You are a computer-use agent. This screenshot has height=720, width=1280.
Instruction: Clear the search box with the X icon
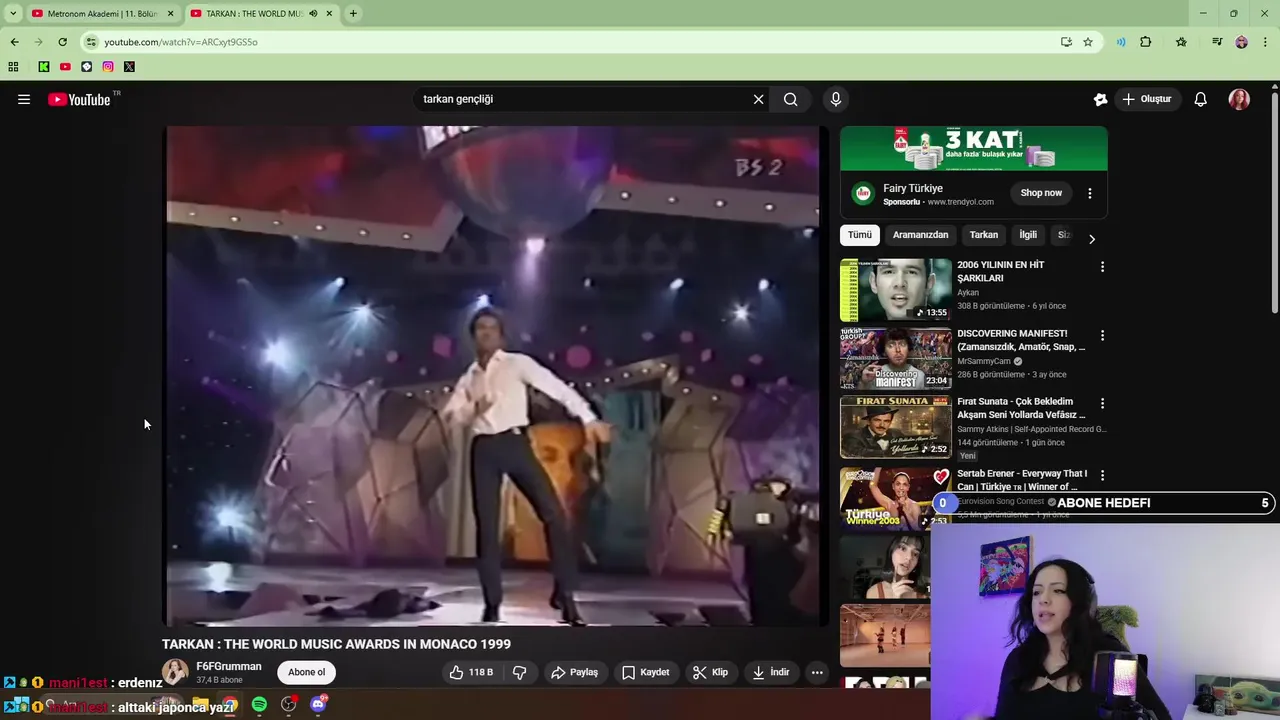point(758,99)
